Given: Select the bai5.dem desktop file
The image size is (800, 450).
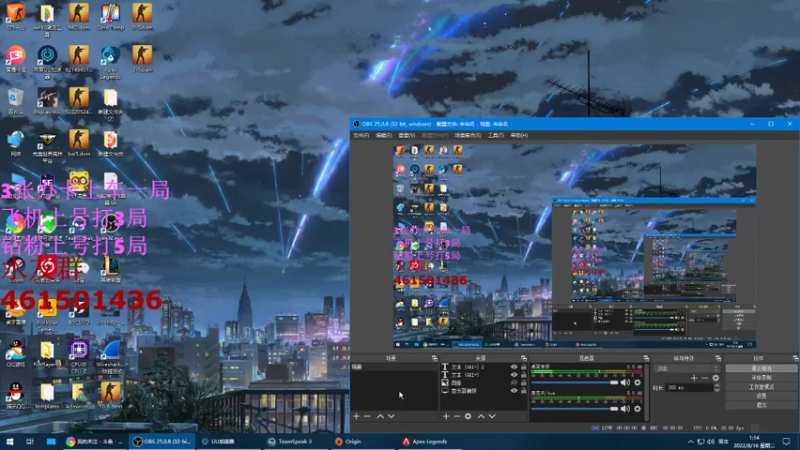Looking at the screenshot, I should 79,143.
